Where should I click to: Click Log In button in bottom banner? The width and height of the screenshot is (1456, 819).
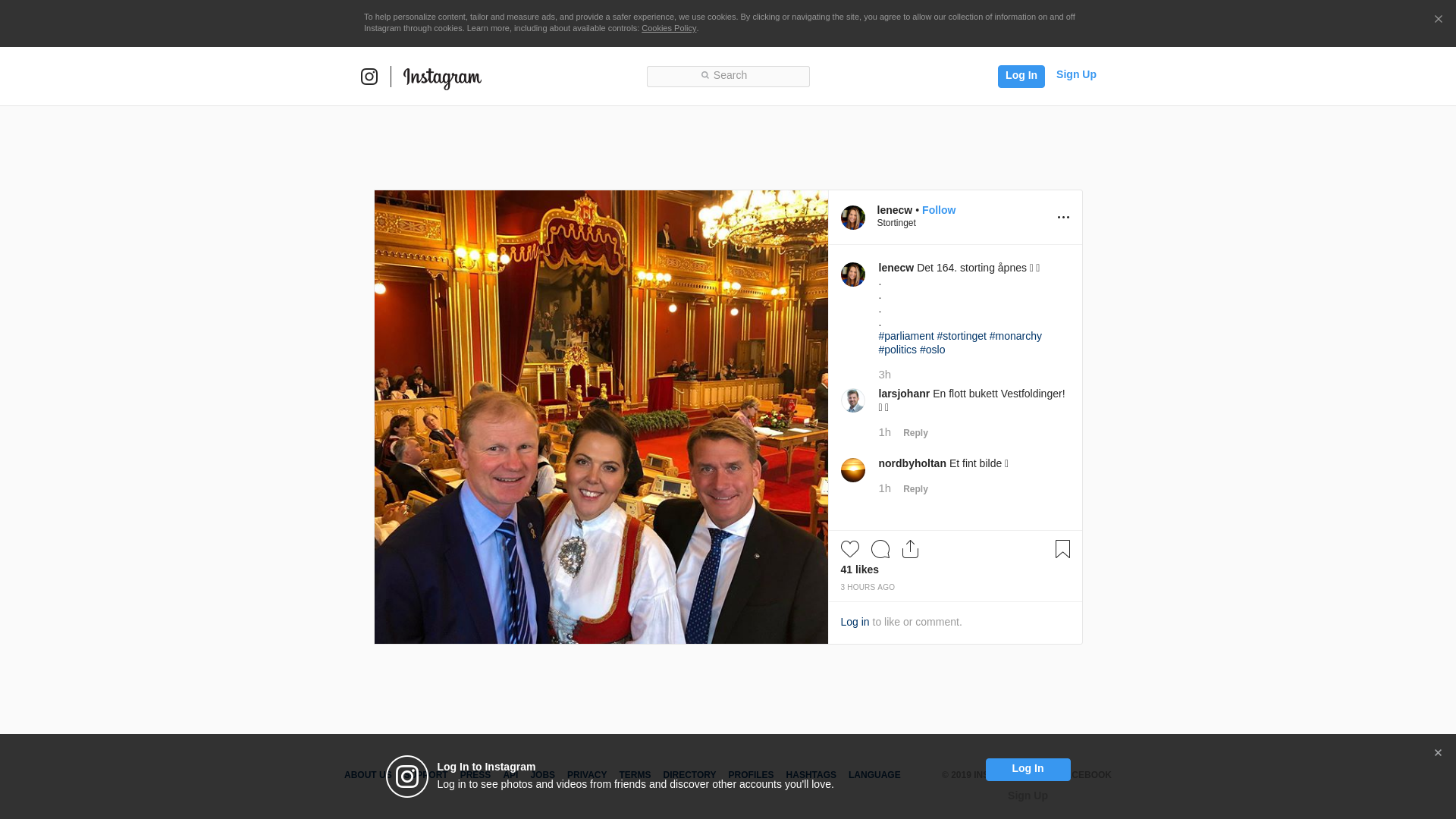click(x=1028, y=770)
